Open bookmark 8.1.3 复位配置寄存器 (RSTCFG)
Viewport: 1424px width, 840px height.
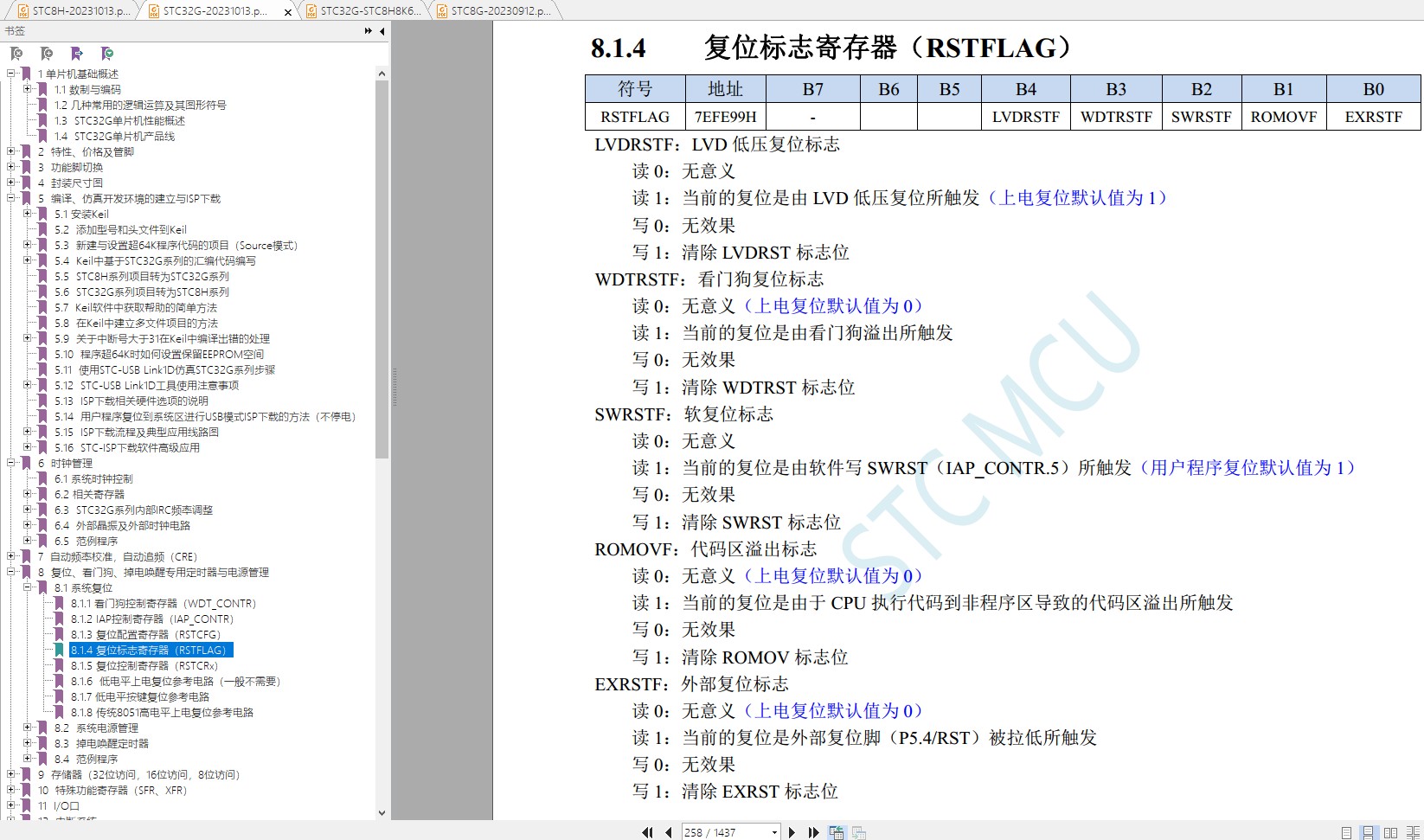146,635
